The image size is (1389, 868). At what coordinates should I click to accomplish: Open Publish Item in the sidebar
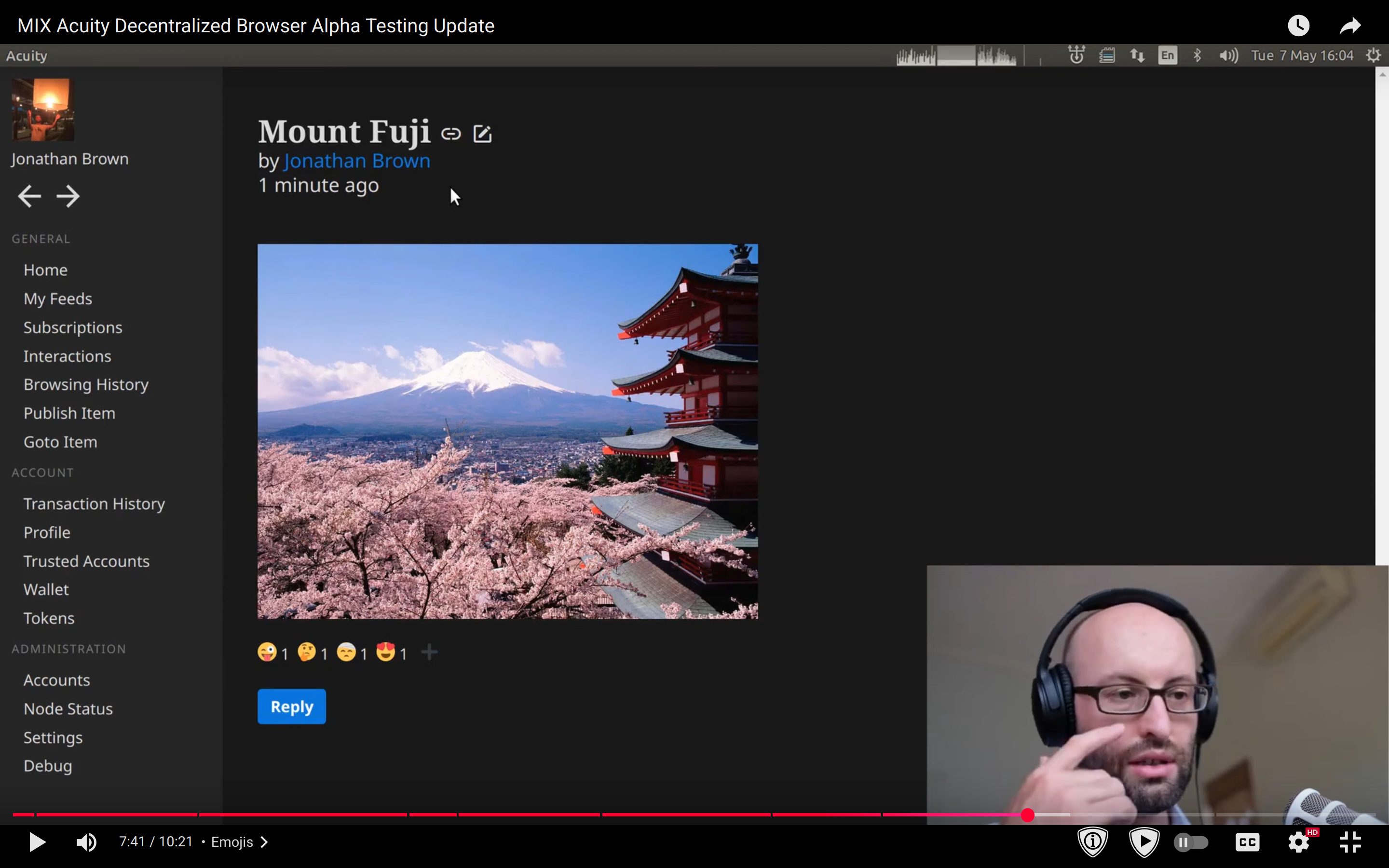pyautogui.click(x=69, y=413)
